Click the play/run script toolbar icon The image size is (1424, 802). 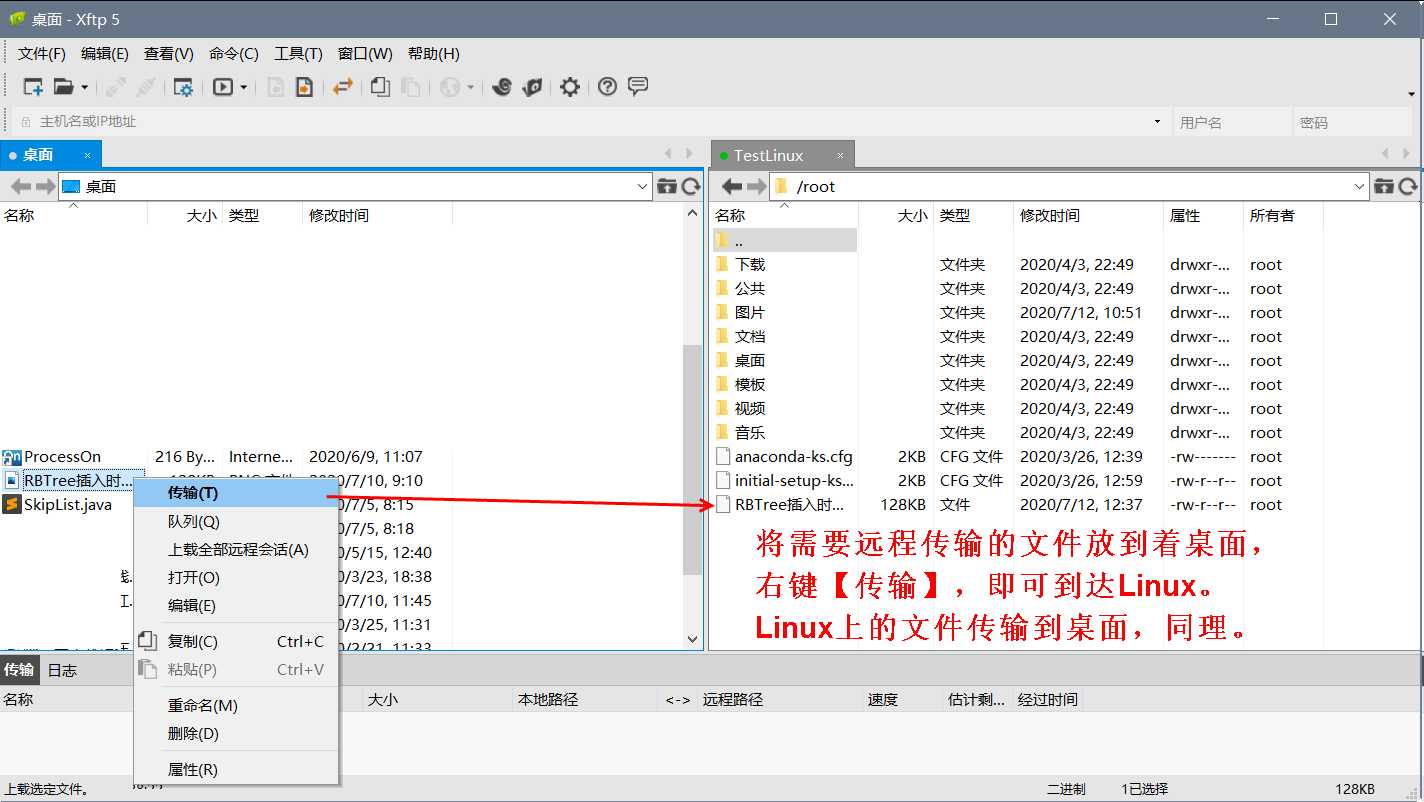click(223, 87)
